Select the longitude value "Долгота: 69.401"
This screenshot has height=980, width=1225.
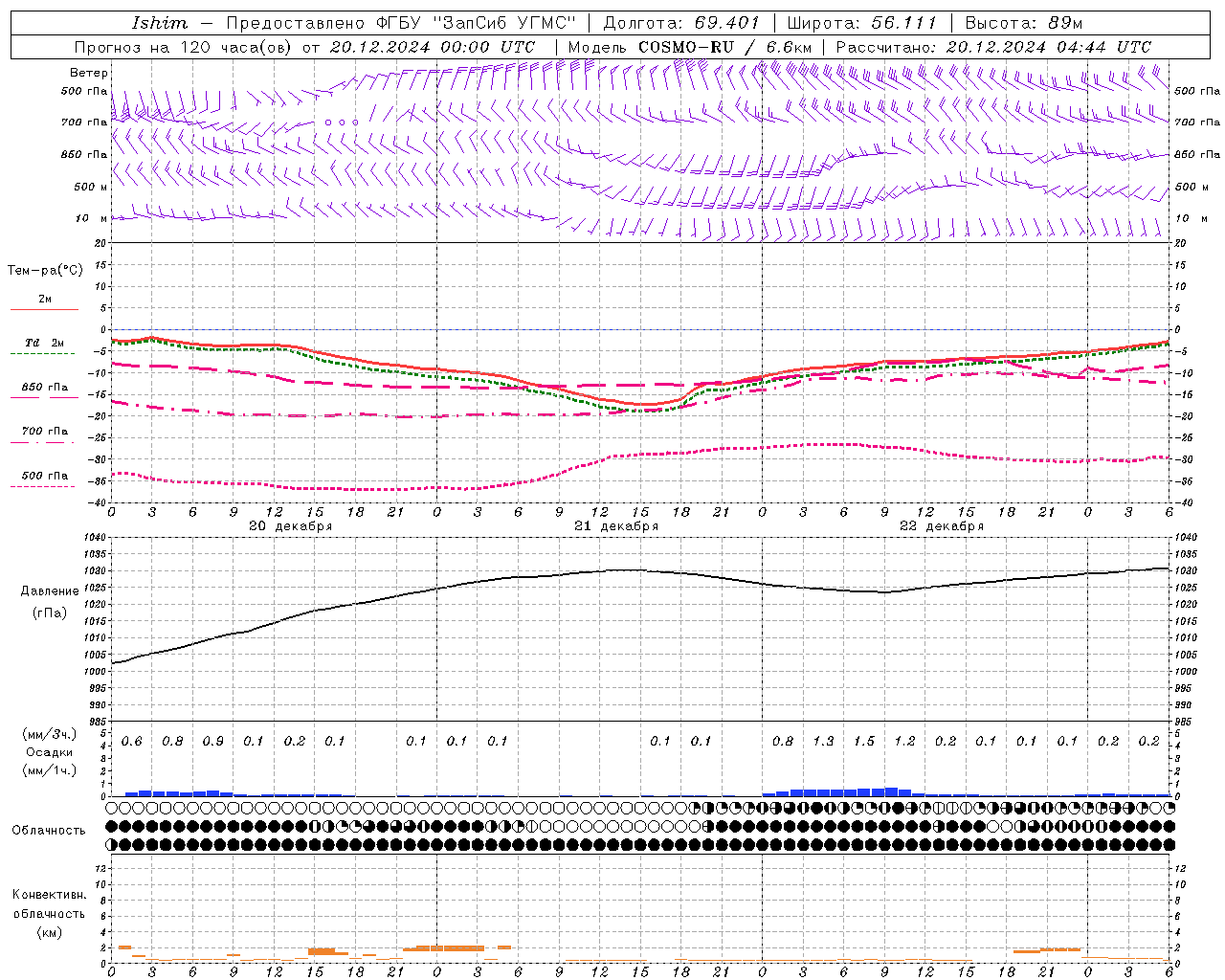pos(681,23)
